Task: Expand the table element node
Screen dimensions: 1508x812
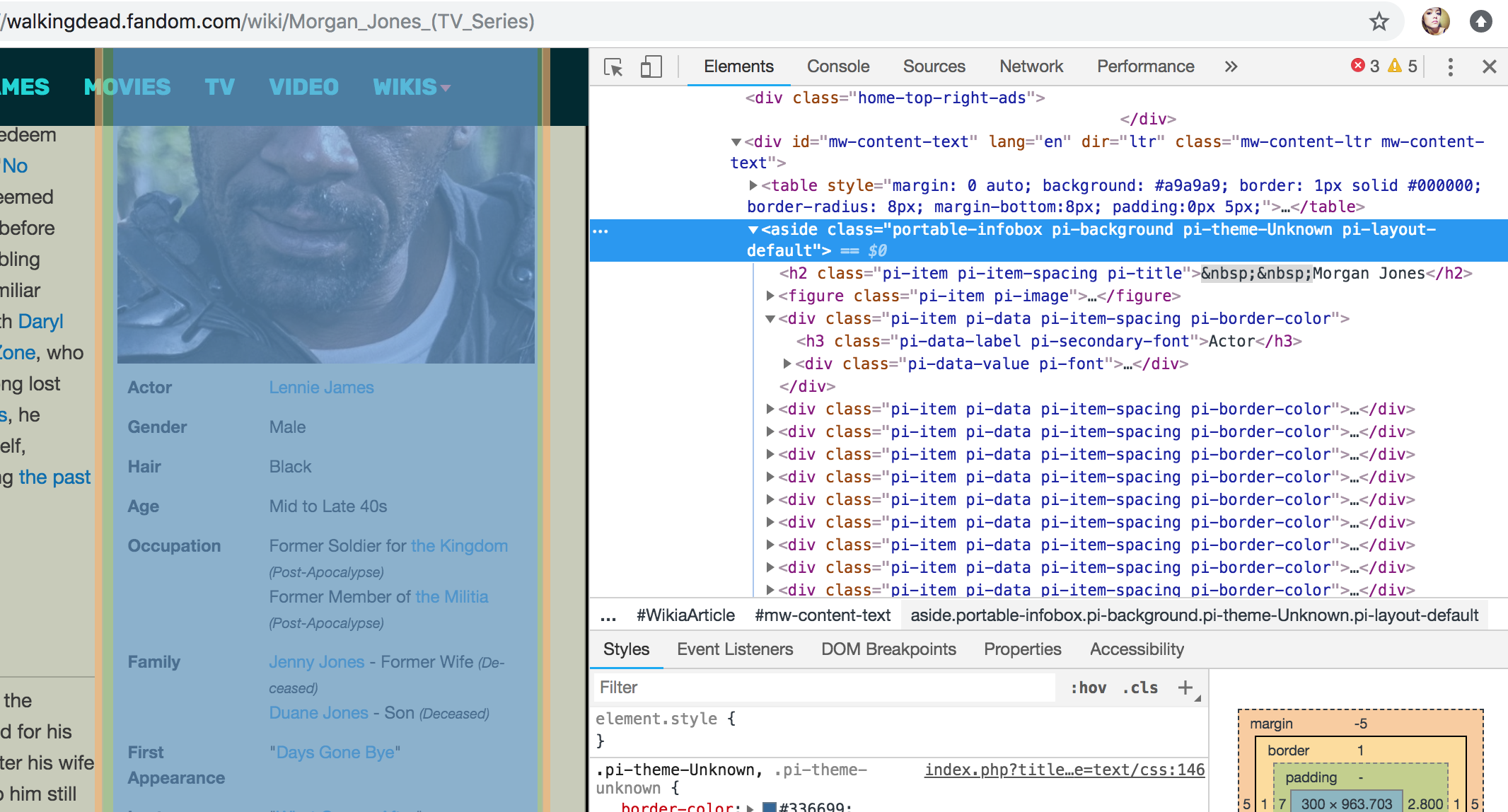Action: [753, 185]
